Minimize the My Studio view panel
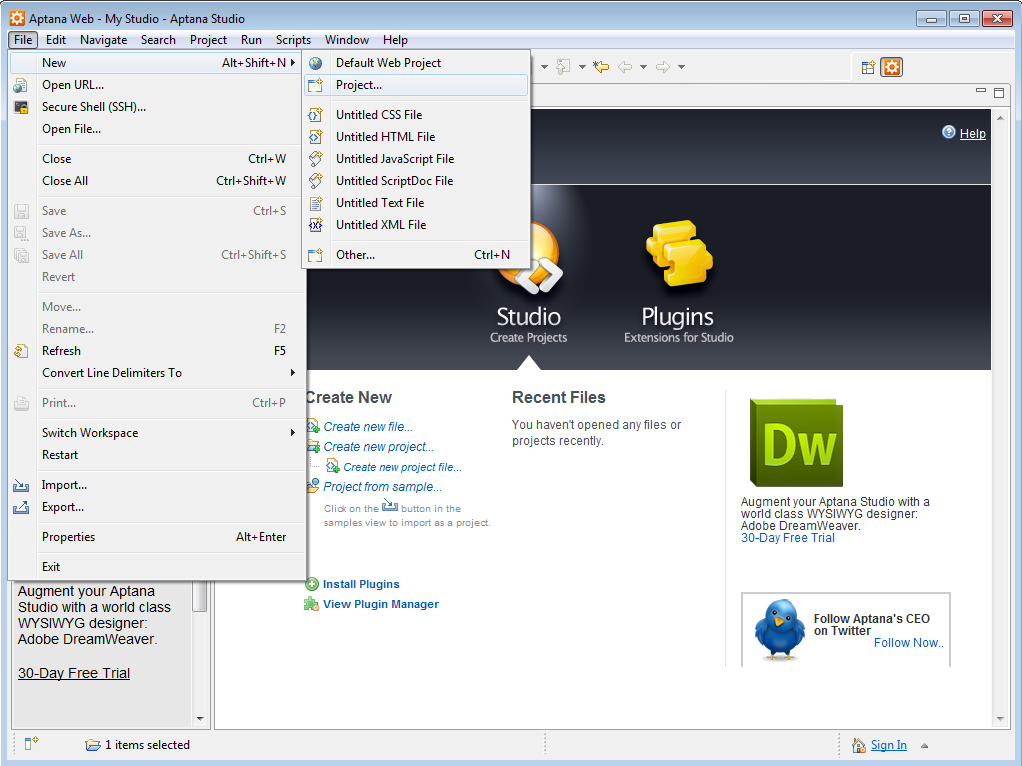 point(980,91)
